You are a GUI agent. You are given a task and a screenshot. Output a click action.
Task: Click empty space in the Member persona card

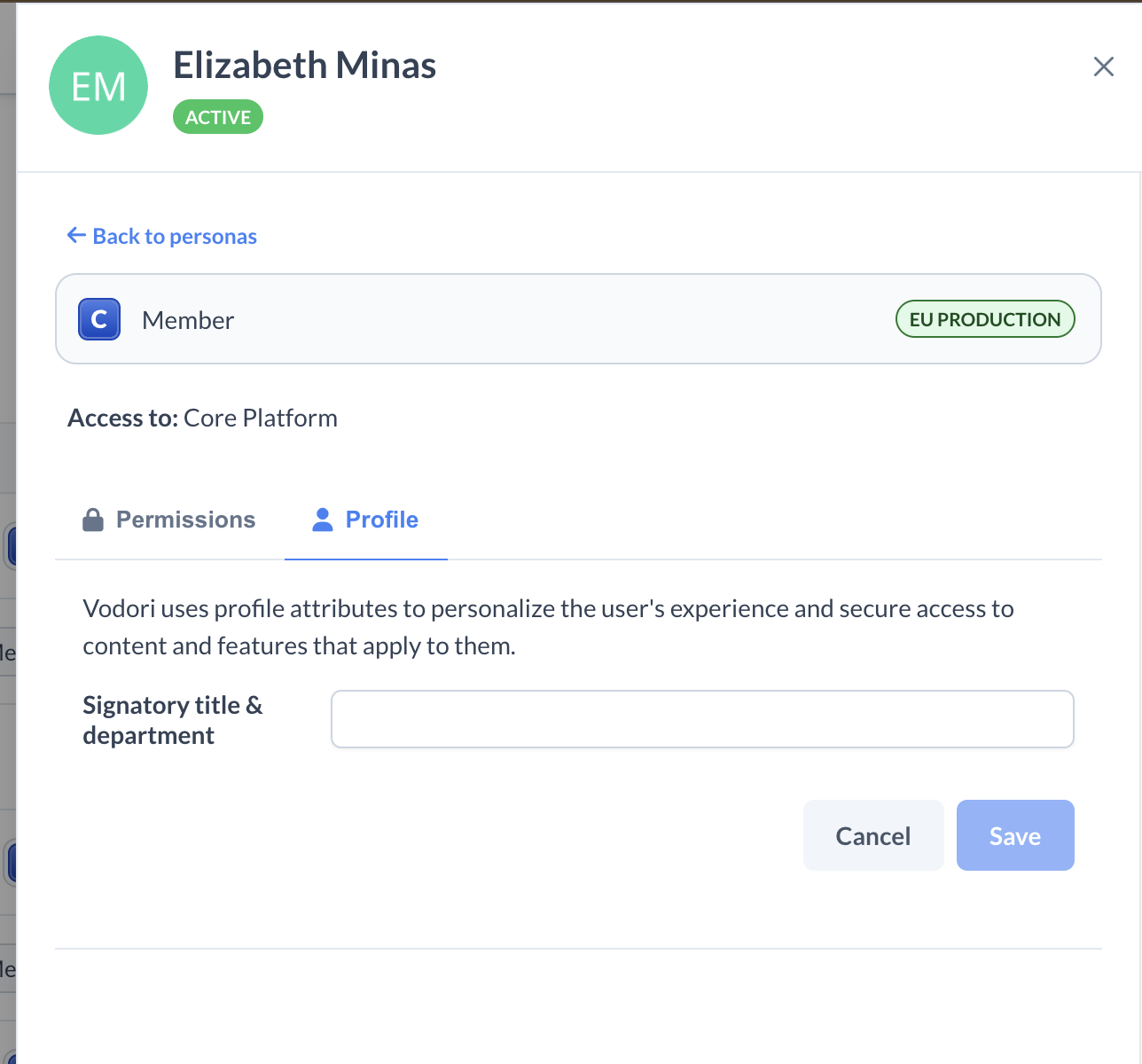coord(567,319)
